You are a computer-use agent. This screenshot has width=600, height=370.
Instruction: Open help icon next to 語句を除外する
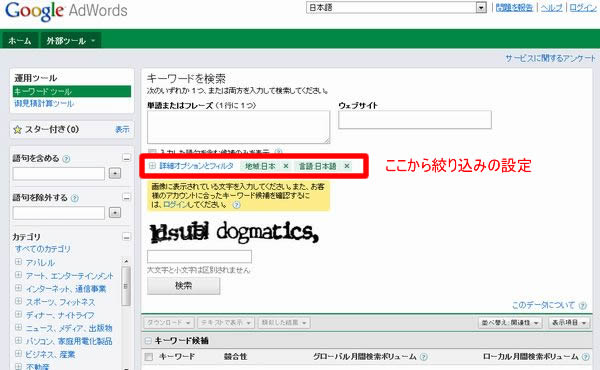75,198
